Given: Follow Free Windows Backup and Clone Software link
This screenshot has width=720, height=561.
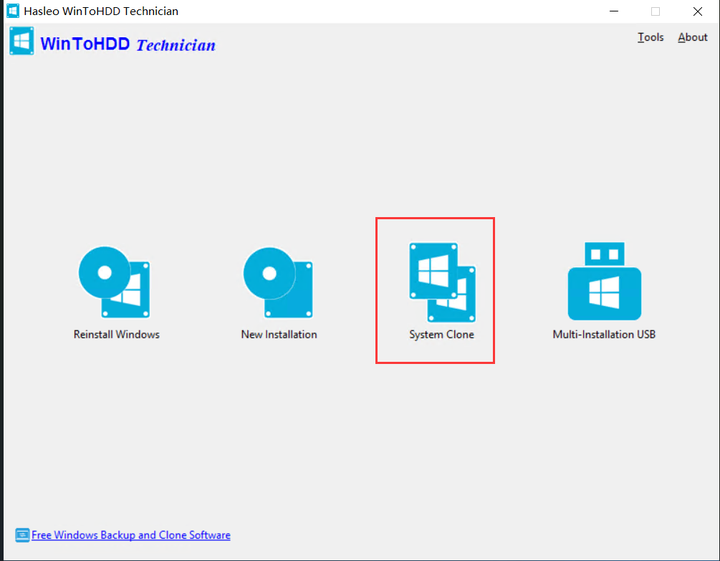Looking at the screenshot, I should 131,535.
